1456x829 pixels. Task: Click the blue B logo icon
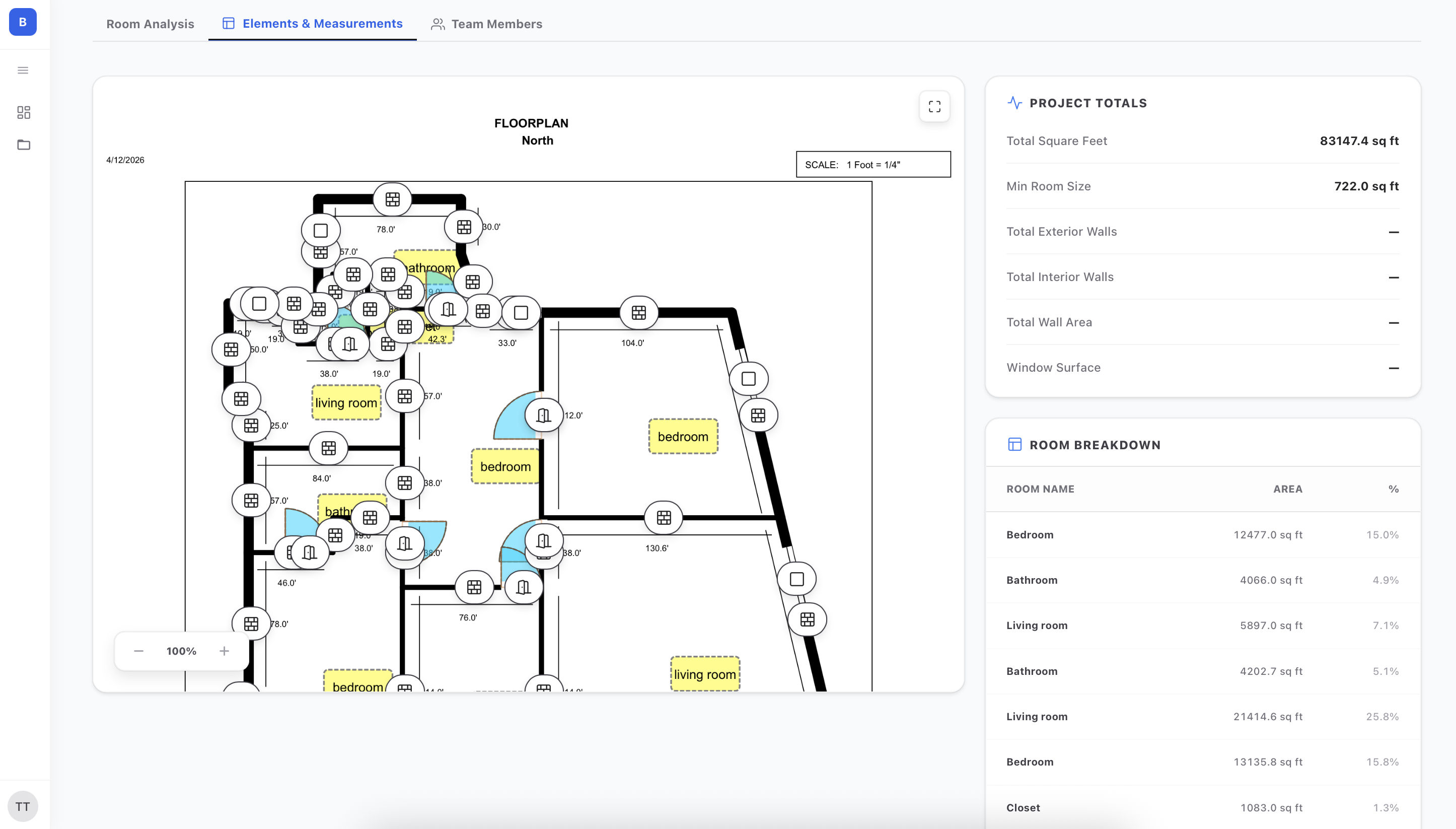click(23, 22)
